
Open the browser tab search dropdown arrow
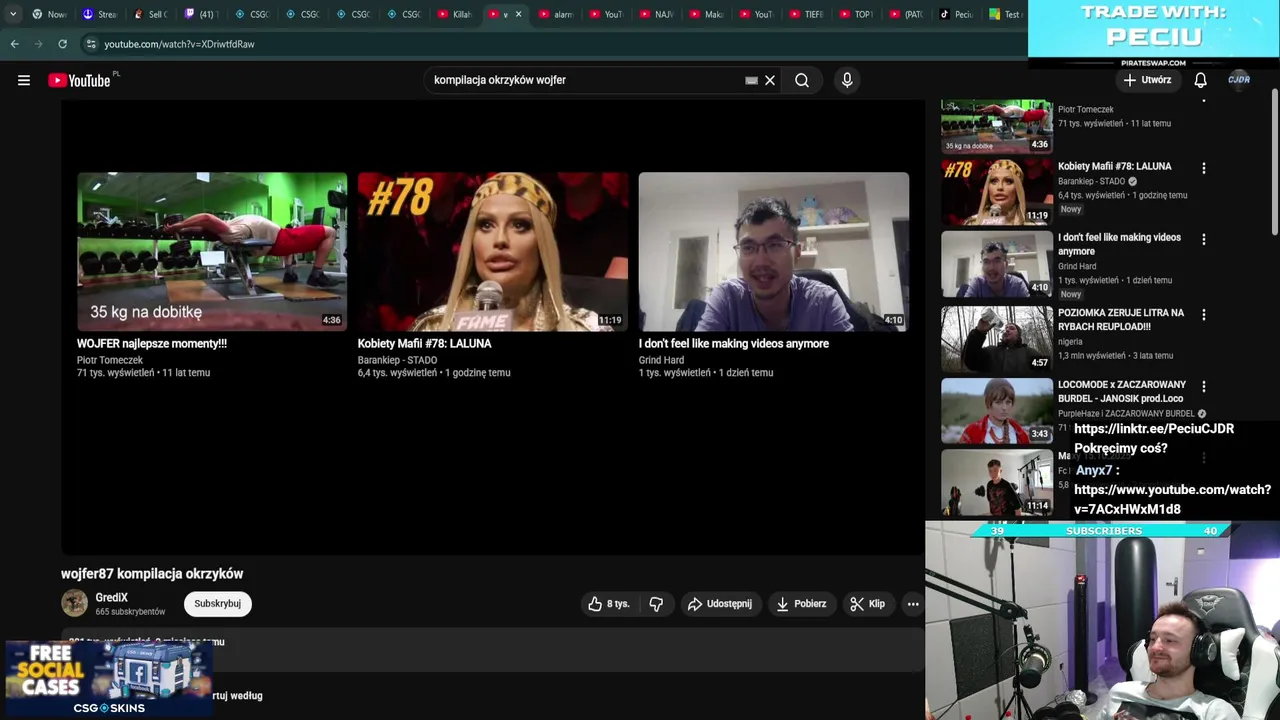pos(12,14)
